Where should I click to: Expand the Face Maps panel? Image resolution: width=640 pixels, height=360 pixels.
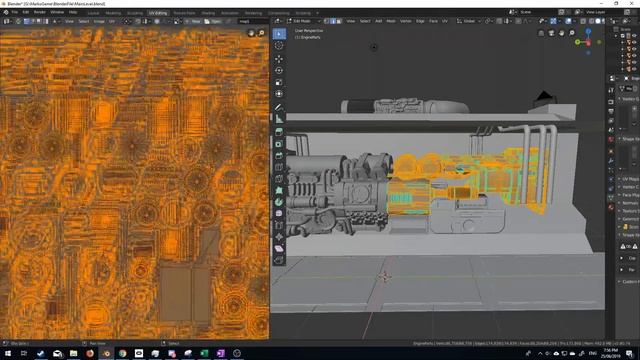point(629,195)
